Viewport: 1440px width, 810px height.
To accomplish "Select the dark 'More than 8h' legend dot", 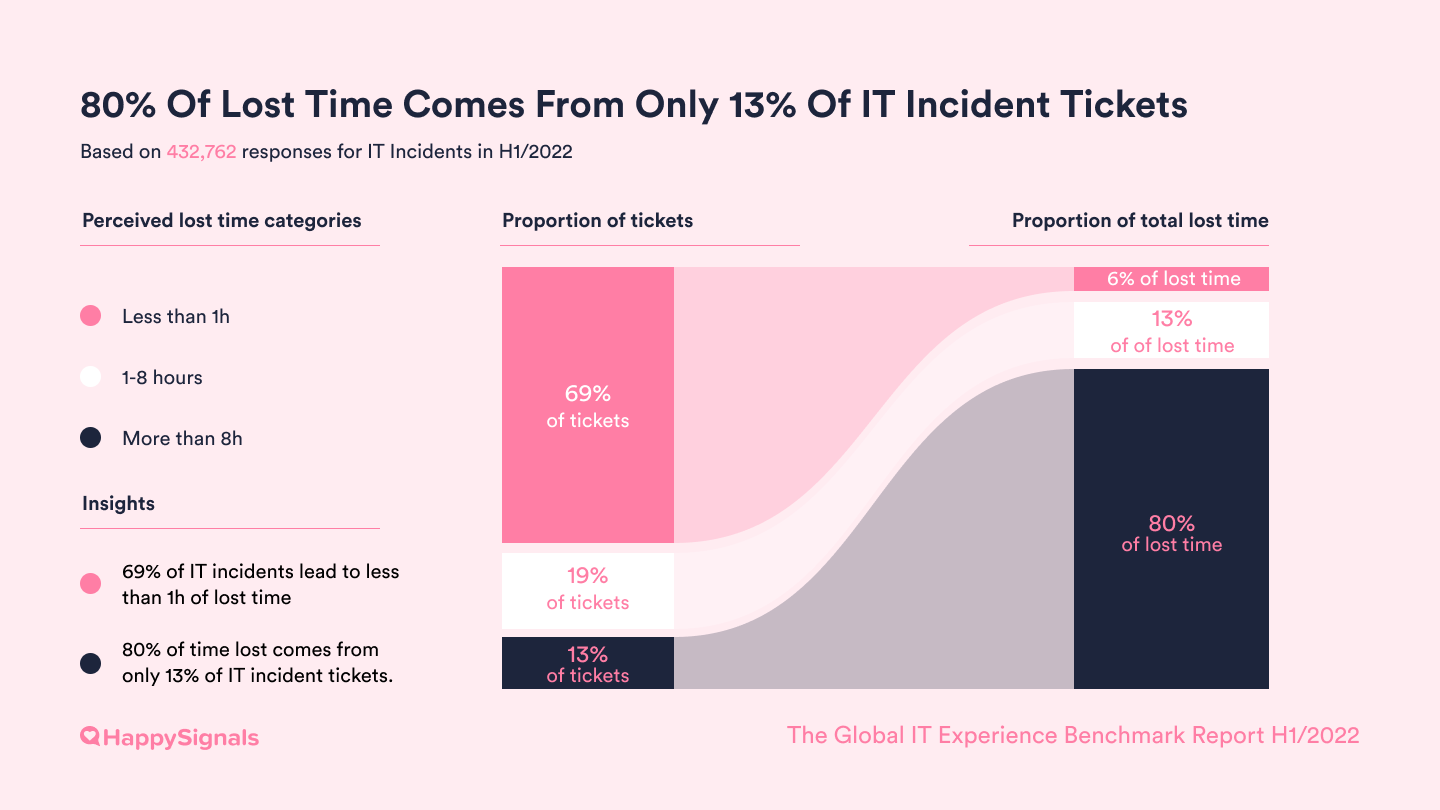I will click(x=91, y=438).
